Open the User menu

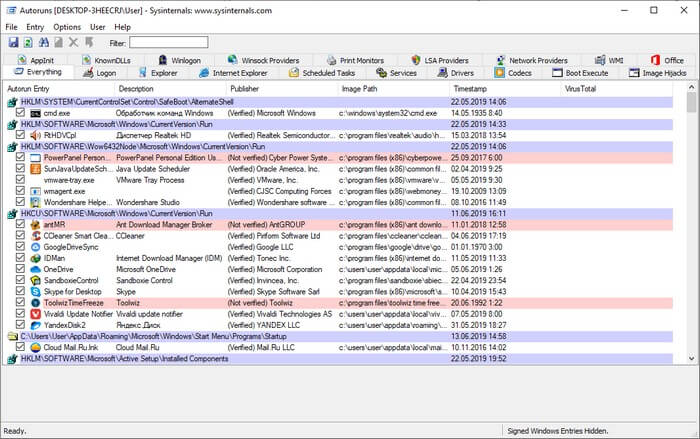click(97, 27)
